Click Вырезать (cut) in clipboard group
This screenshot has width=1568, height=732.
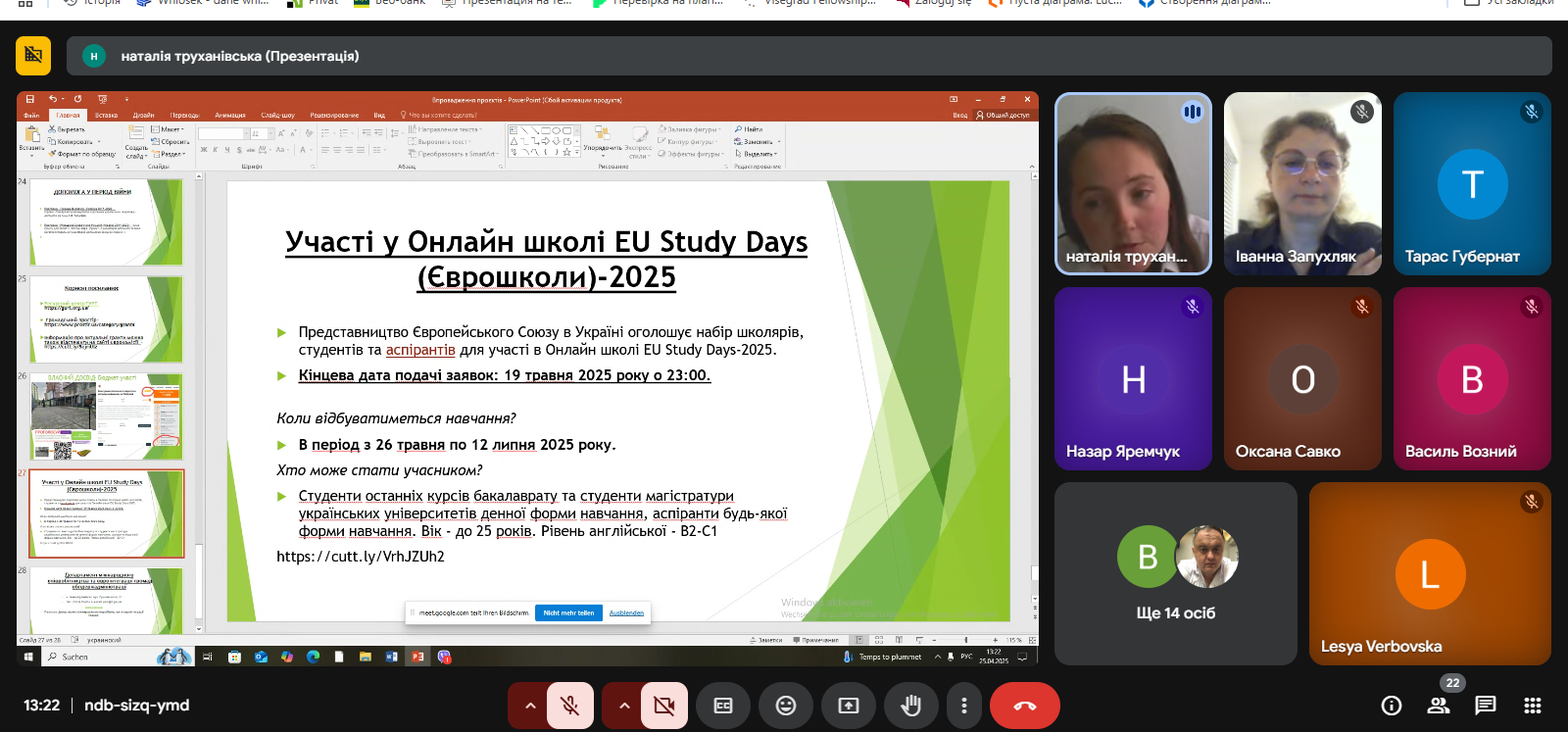coord(67,129)
